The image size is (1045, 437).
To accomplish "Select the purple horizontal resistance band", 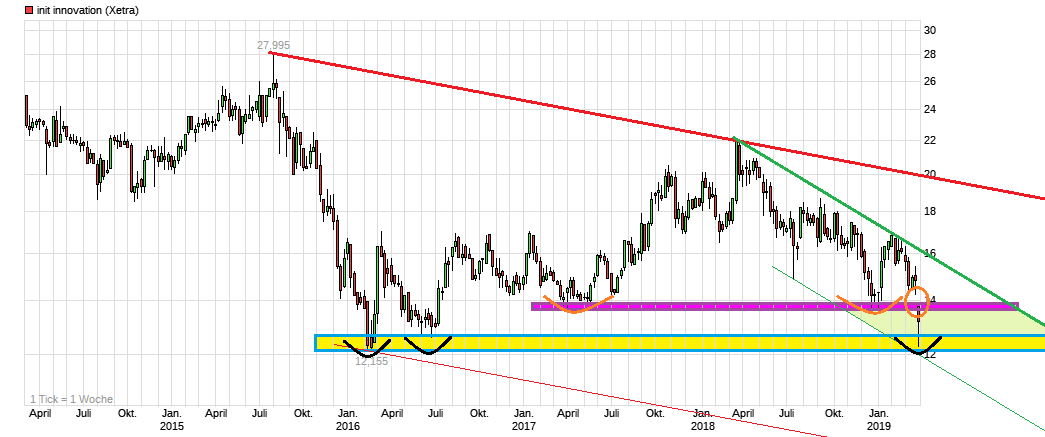I will (700, 306).
